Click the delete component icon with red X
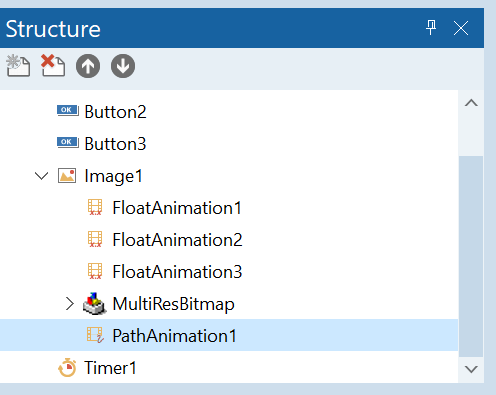Image resolution: width=496 pixels, height=395 pixels. (53, 66)
